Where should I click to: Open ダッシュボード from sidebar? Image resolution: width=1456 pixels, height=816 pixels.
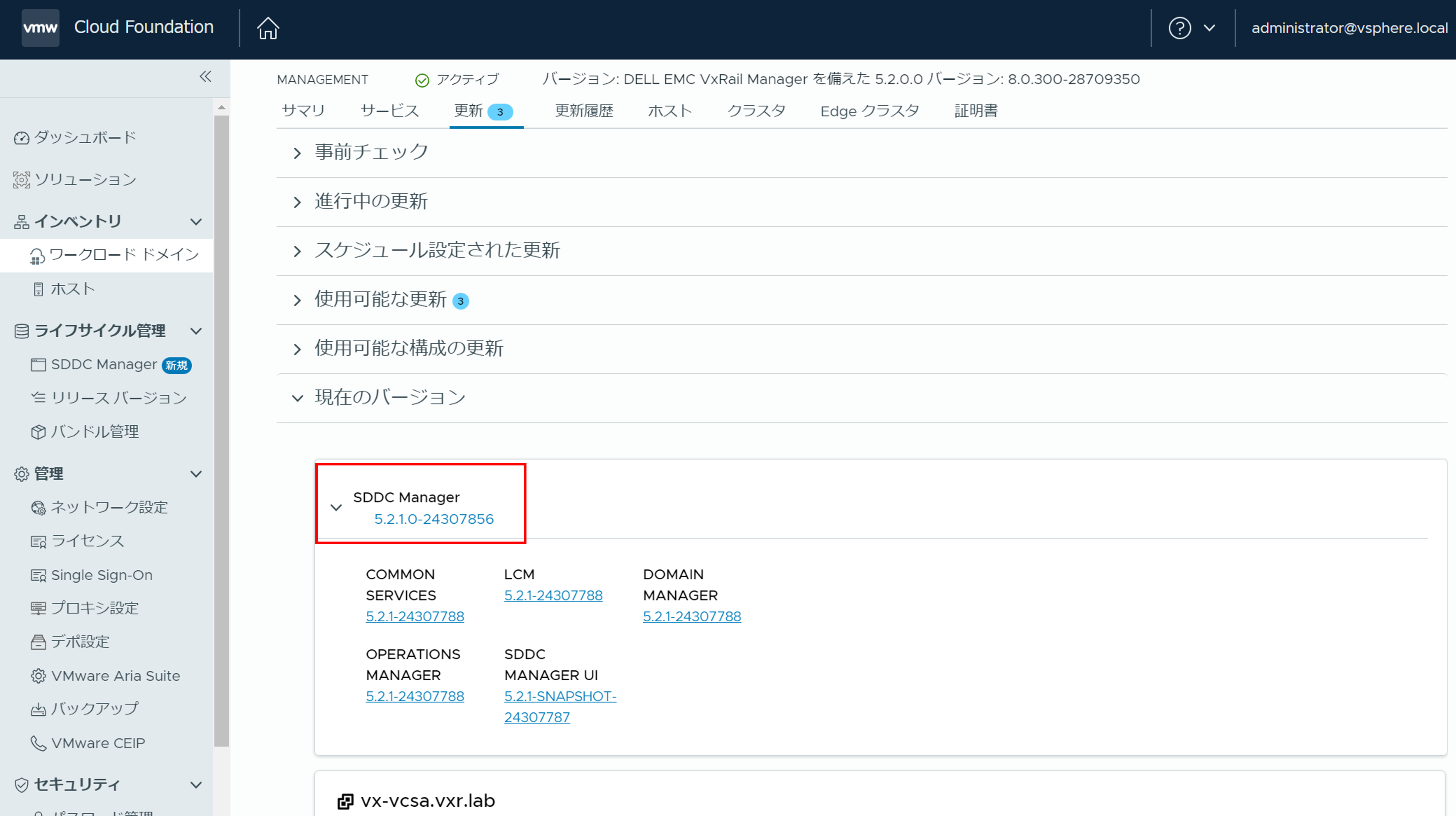85,137
